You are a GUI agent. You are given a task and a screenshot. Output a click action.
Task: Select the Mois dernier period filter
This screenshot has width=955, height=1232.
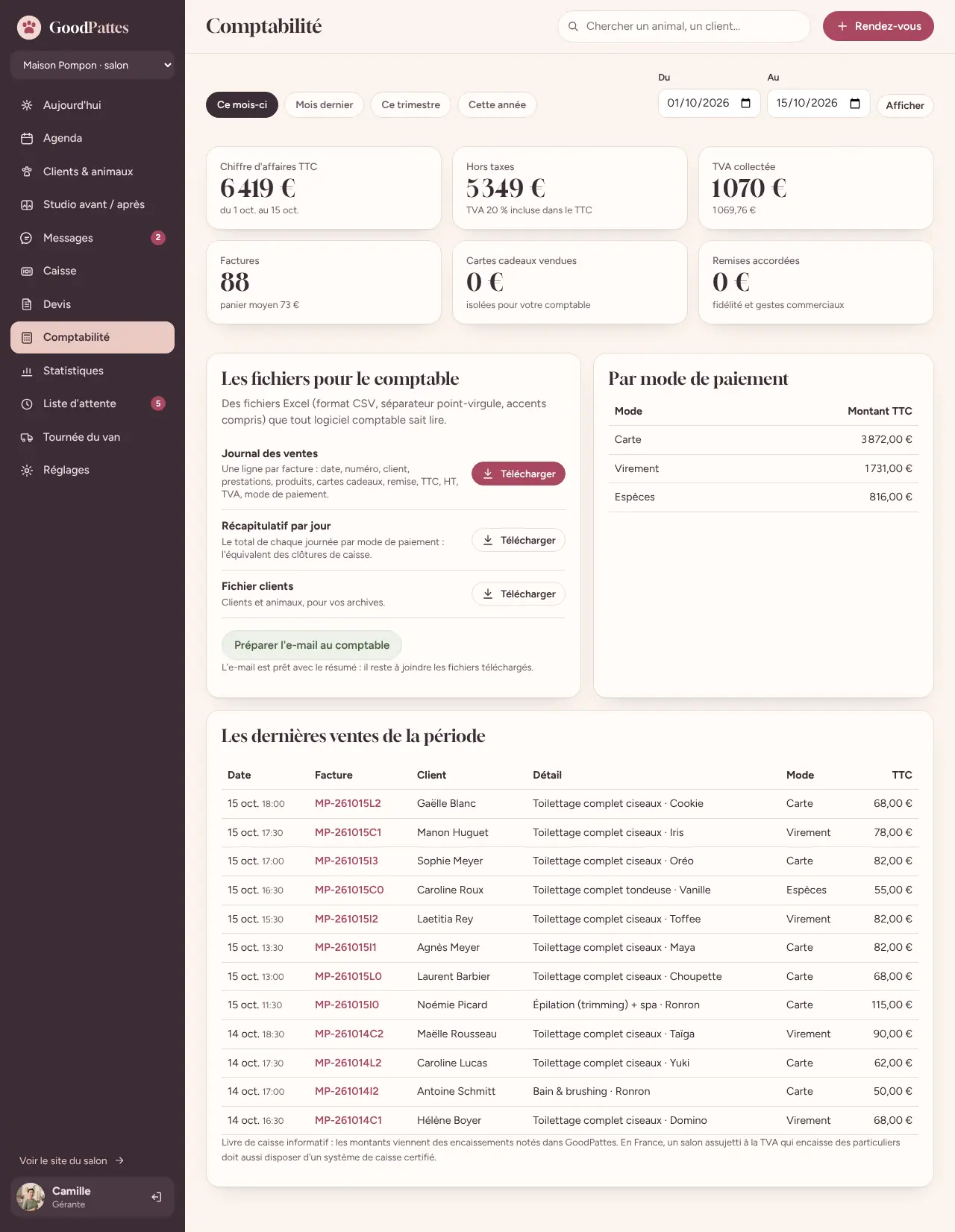click(325, 104)
